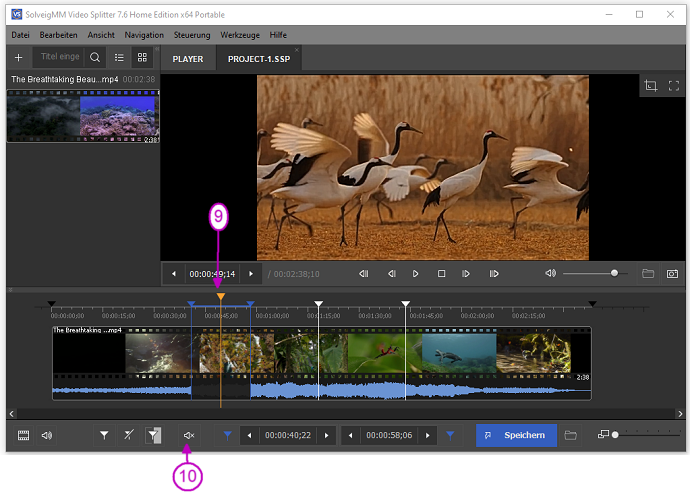
Task: Click the orange playhead marker on timeline
Action: coord(220,297)
